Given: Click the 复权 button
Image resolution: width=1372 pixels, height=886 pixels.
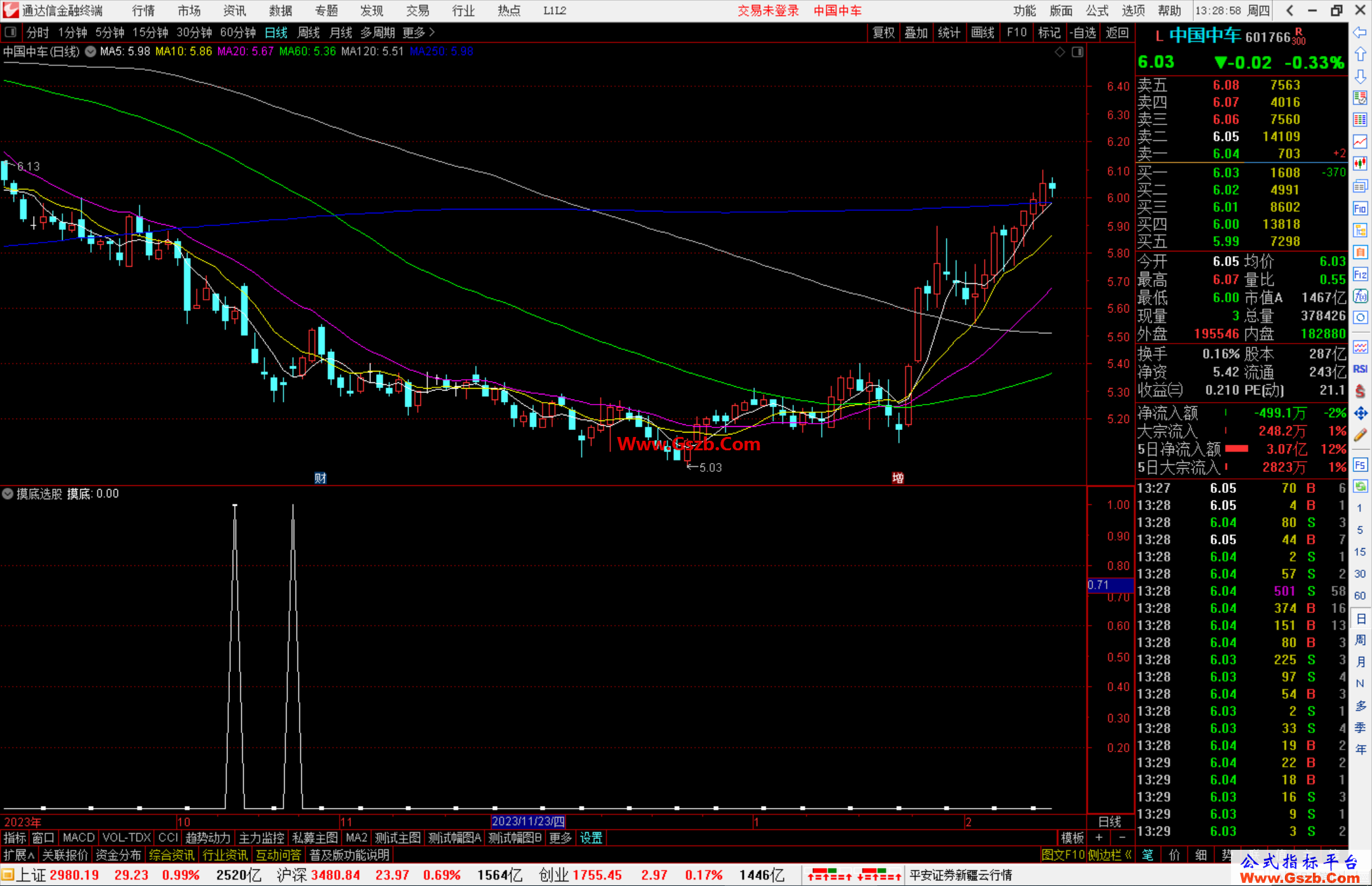Looking at the screenshot, I should (884, 32).
